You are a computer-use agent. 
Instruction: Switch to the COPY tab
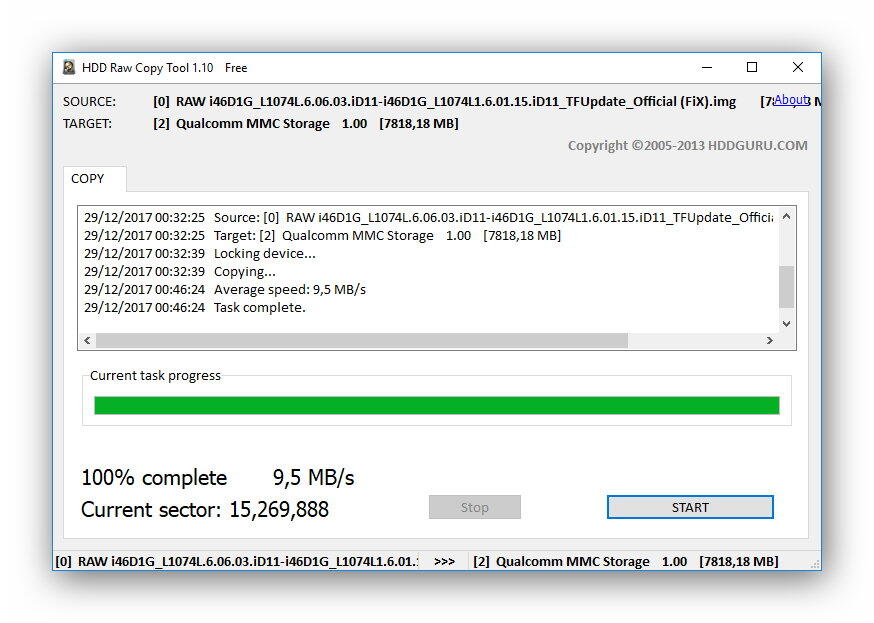coord(88,179)
